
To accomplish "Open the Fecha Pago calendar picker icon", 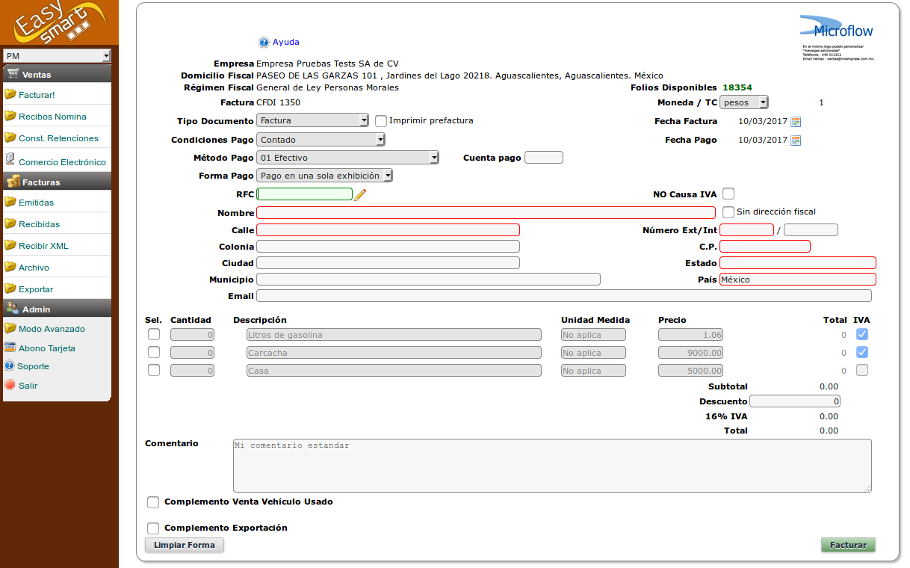I will click(796, 140).
